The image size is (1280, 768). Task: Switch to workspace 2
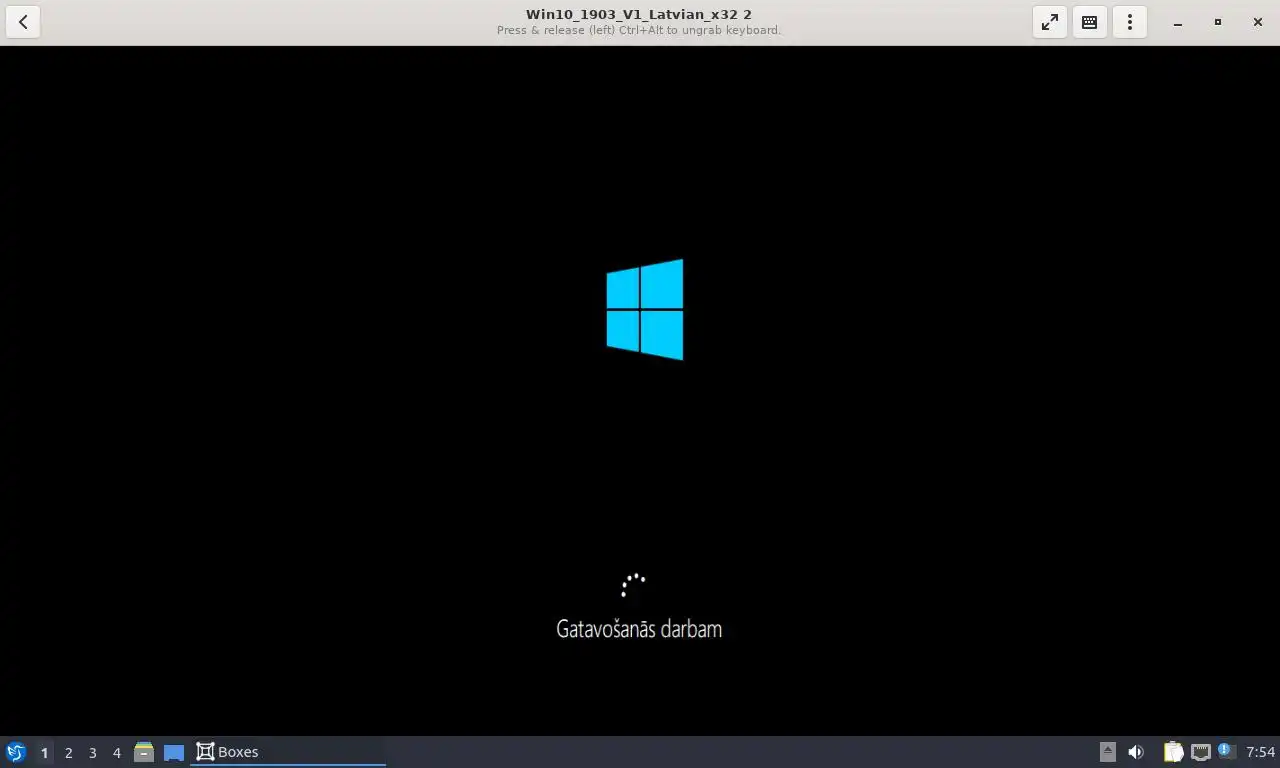[x=68, y=752]
